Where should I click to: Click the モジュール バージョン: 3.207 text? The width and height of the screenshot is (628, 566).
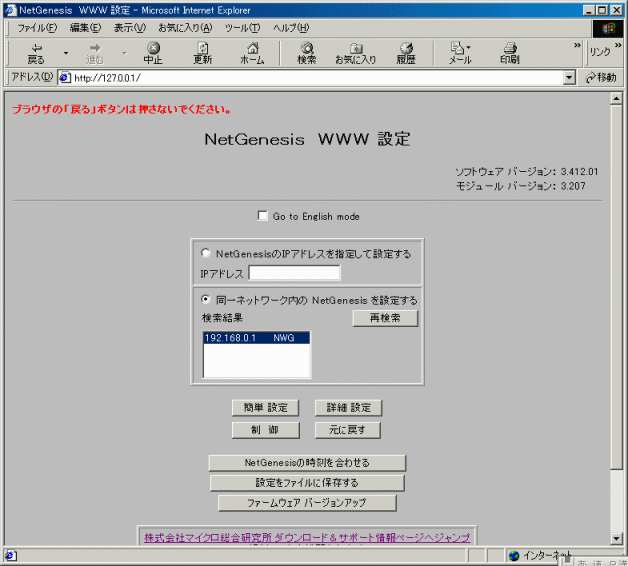pos(521,186)
